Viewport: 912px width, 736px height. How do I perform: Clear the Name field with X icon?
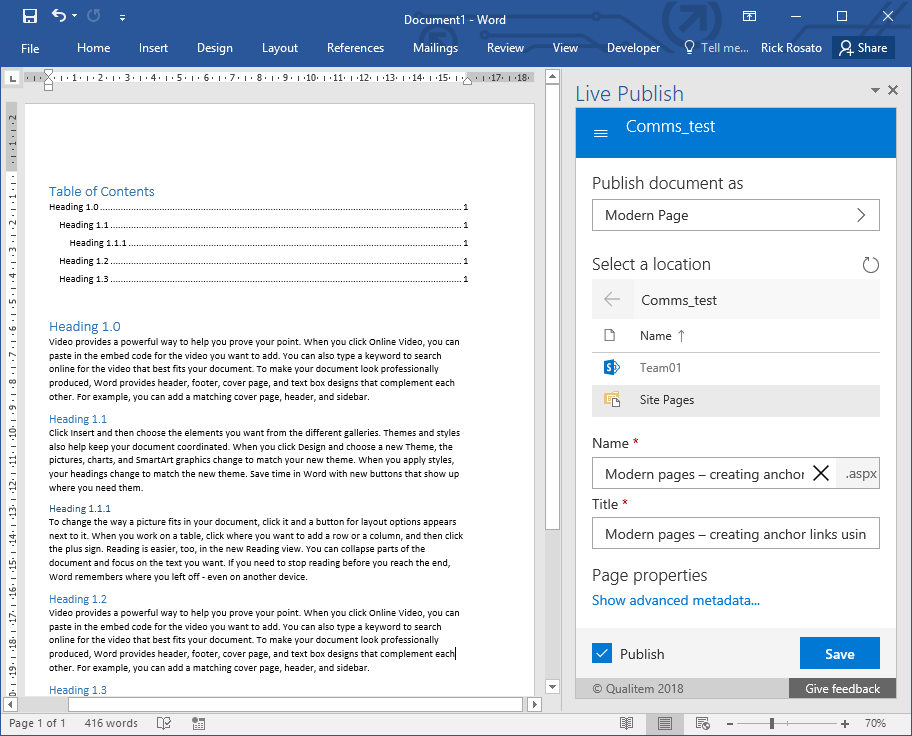pos(821,474)
